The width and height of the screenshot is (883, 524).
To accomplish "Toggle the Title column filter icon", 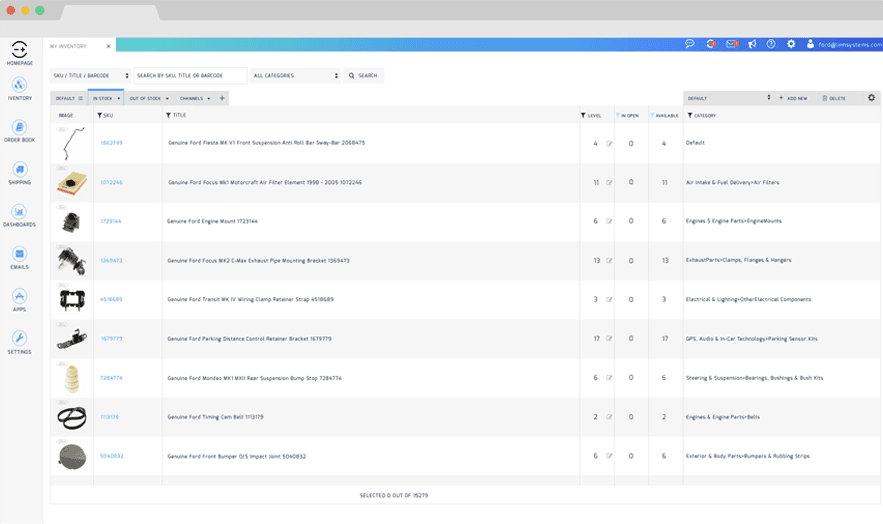I will 168,116.
